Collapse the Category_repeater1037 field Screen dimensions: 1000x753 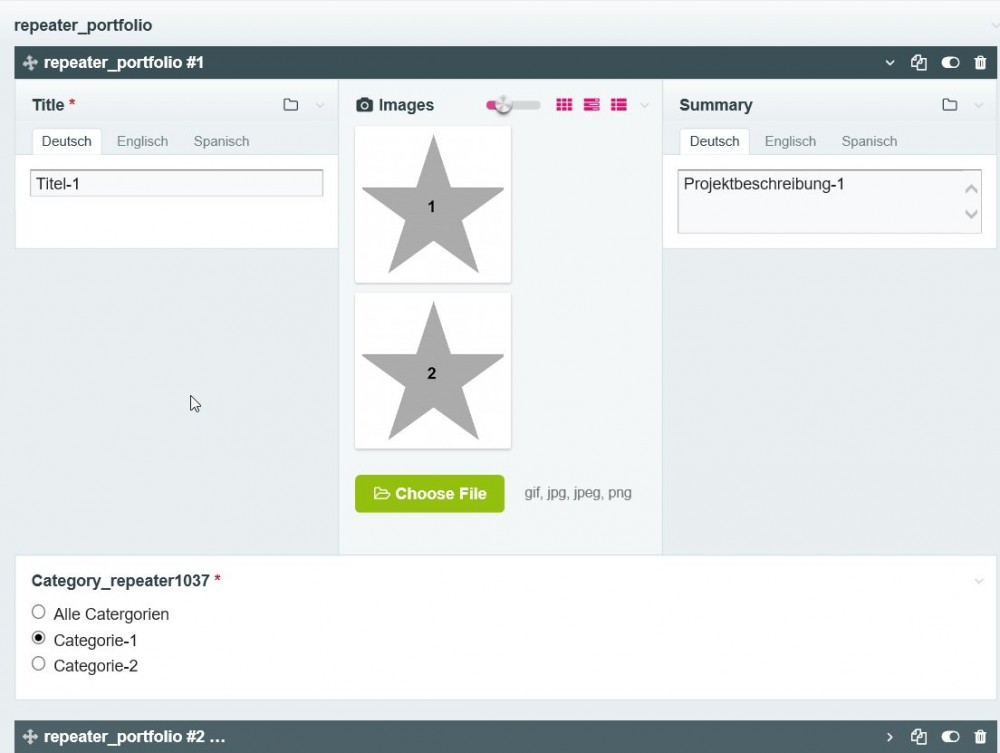(x=979, y=581)
